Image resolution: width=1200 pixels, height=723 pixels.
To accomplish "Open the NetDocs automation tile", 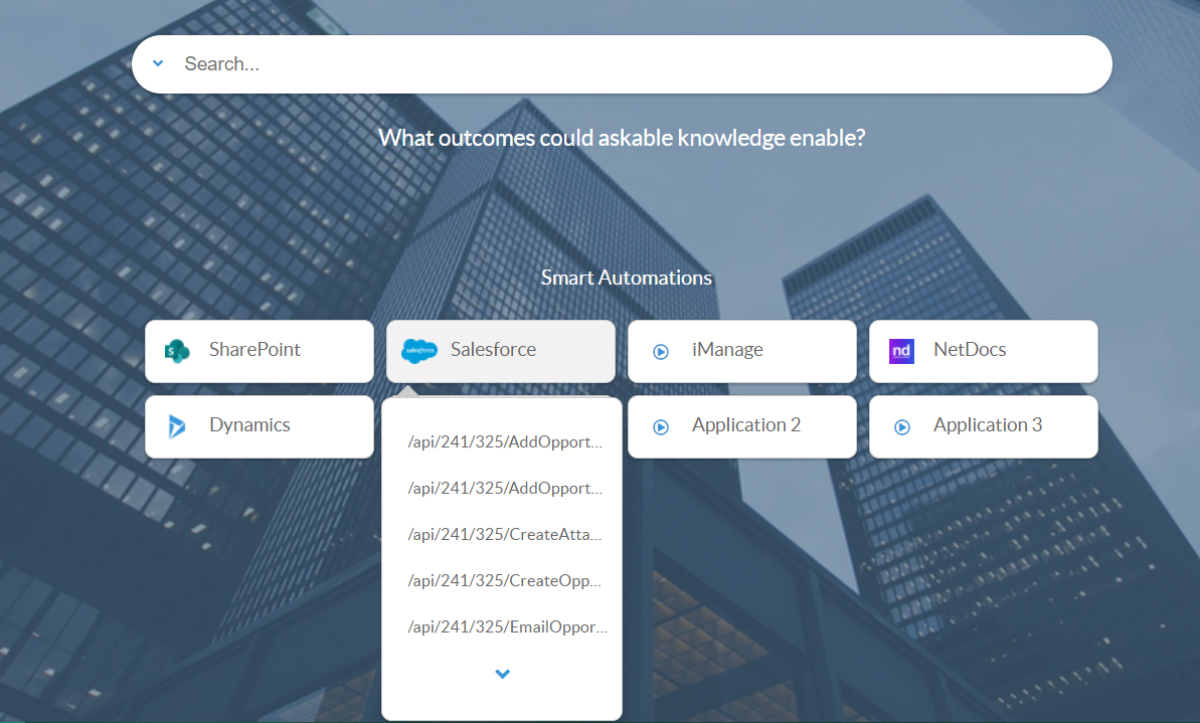I will (x=983, y=351).
